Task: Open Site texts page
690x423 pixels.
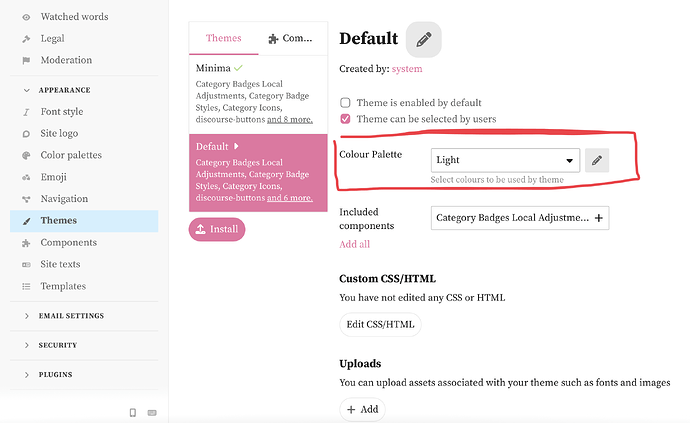Action: [60, 265]
